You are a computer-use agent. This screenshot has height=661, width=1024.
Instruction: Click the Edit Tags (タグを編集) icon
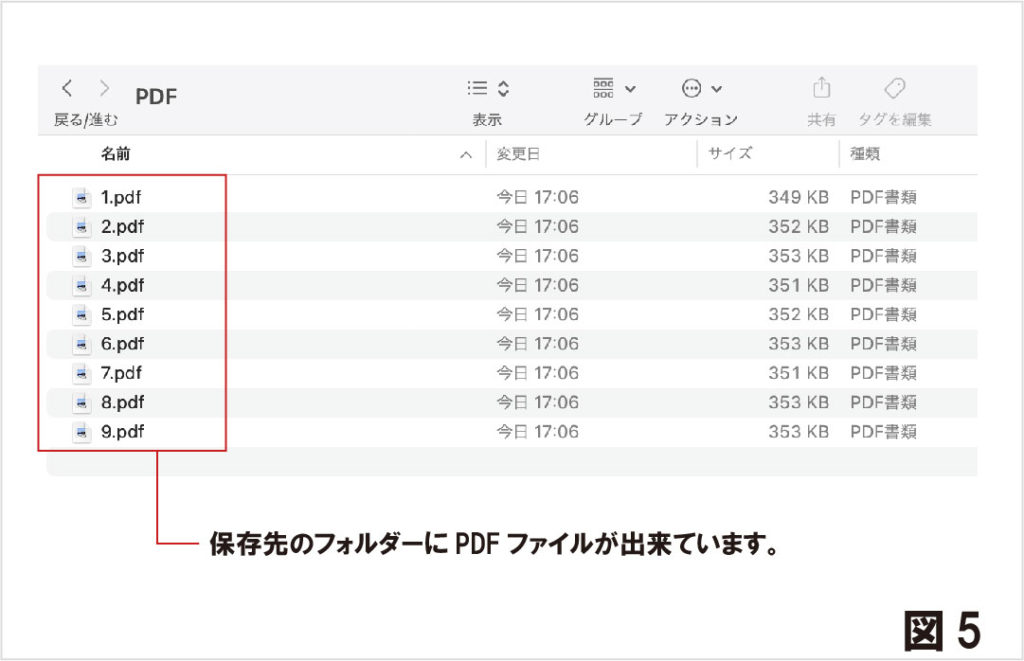pyautogui.click(x=895, y=89)
